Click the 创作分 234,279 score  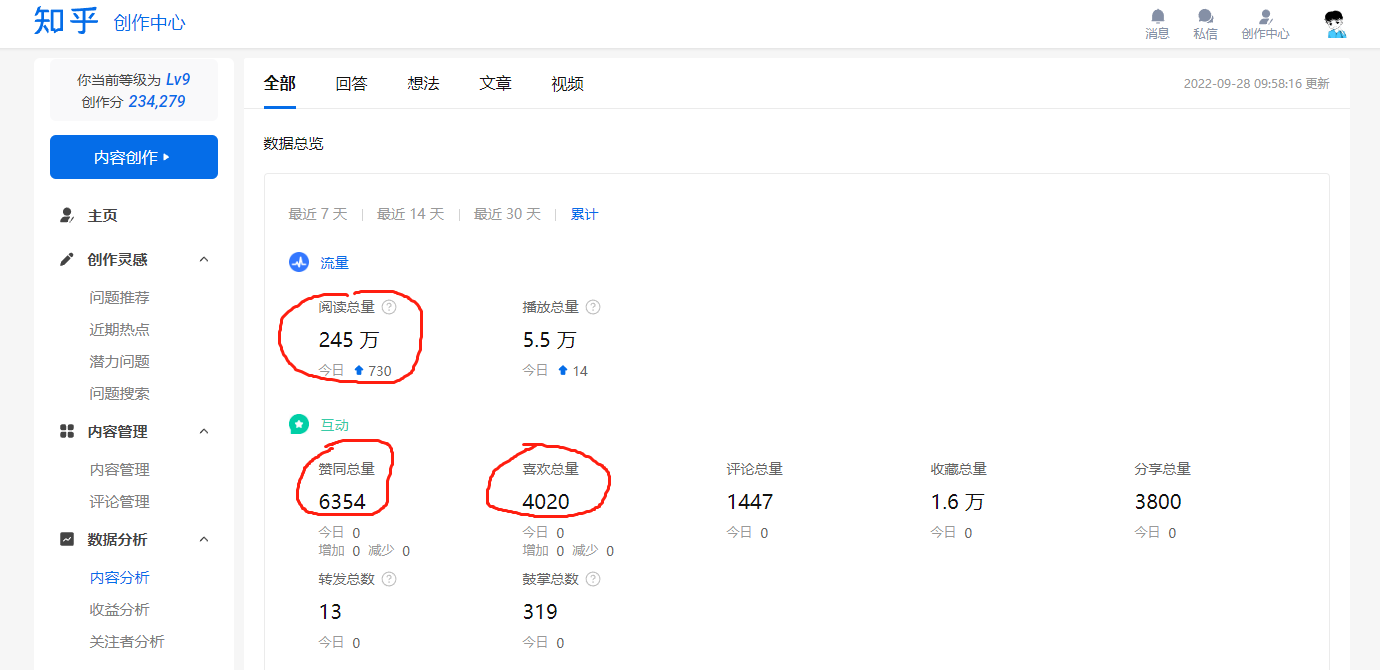click(x=134, y=101)
